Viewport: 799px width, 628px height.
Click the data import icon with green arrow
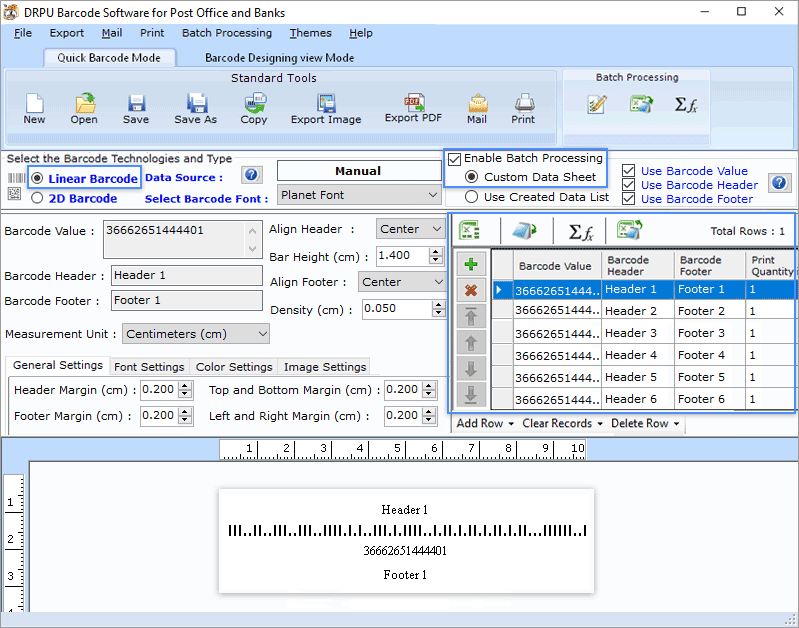pyautogui.click(x=524, y=230)
